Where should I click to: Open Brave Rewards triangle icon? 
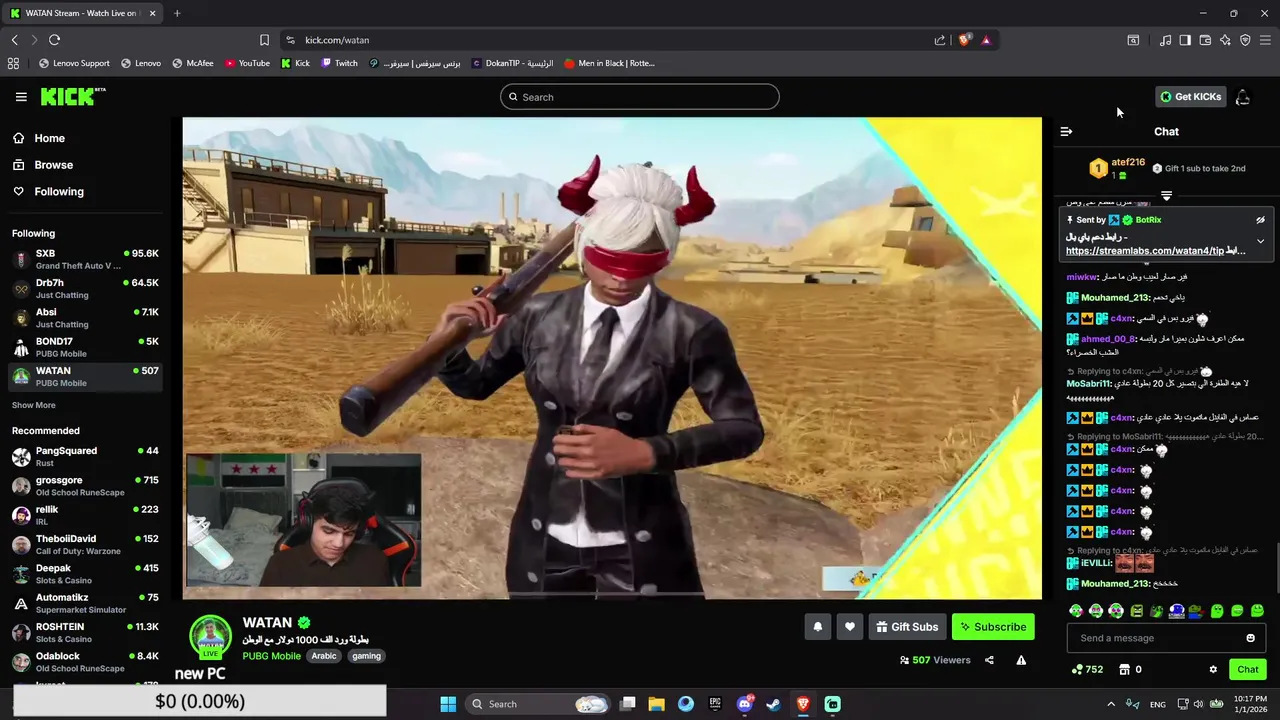[986, 40]
